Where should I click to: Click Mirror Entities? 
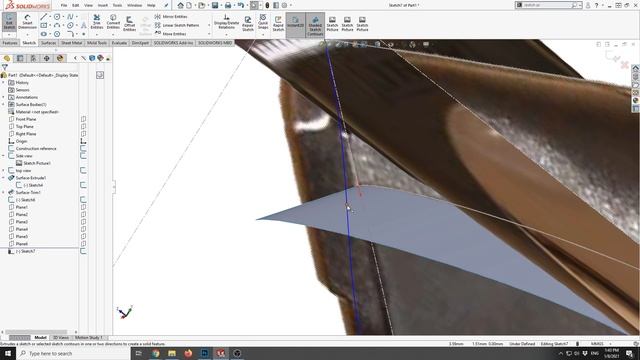pos(171,17)
